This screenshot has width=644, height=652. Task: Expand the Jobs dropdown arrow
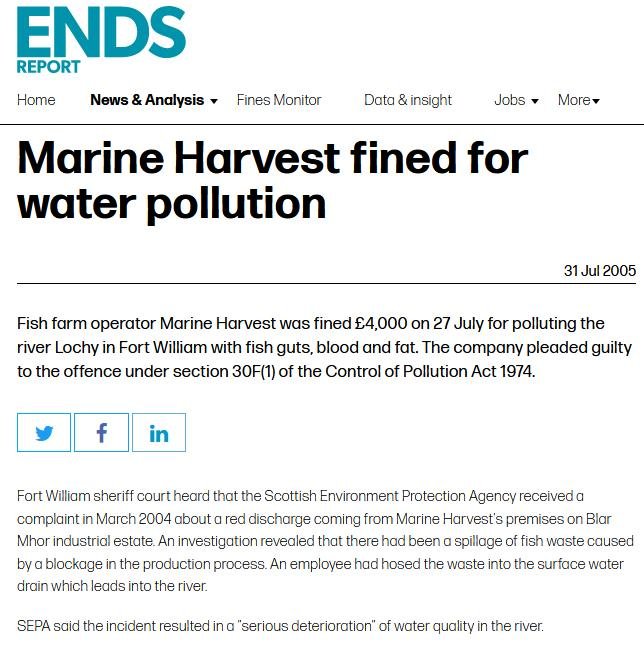point(535,101)
